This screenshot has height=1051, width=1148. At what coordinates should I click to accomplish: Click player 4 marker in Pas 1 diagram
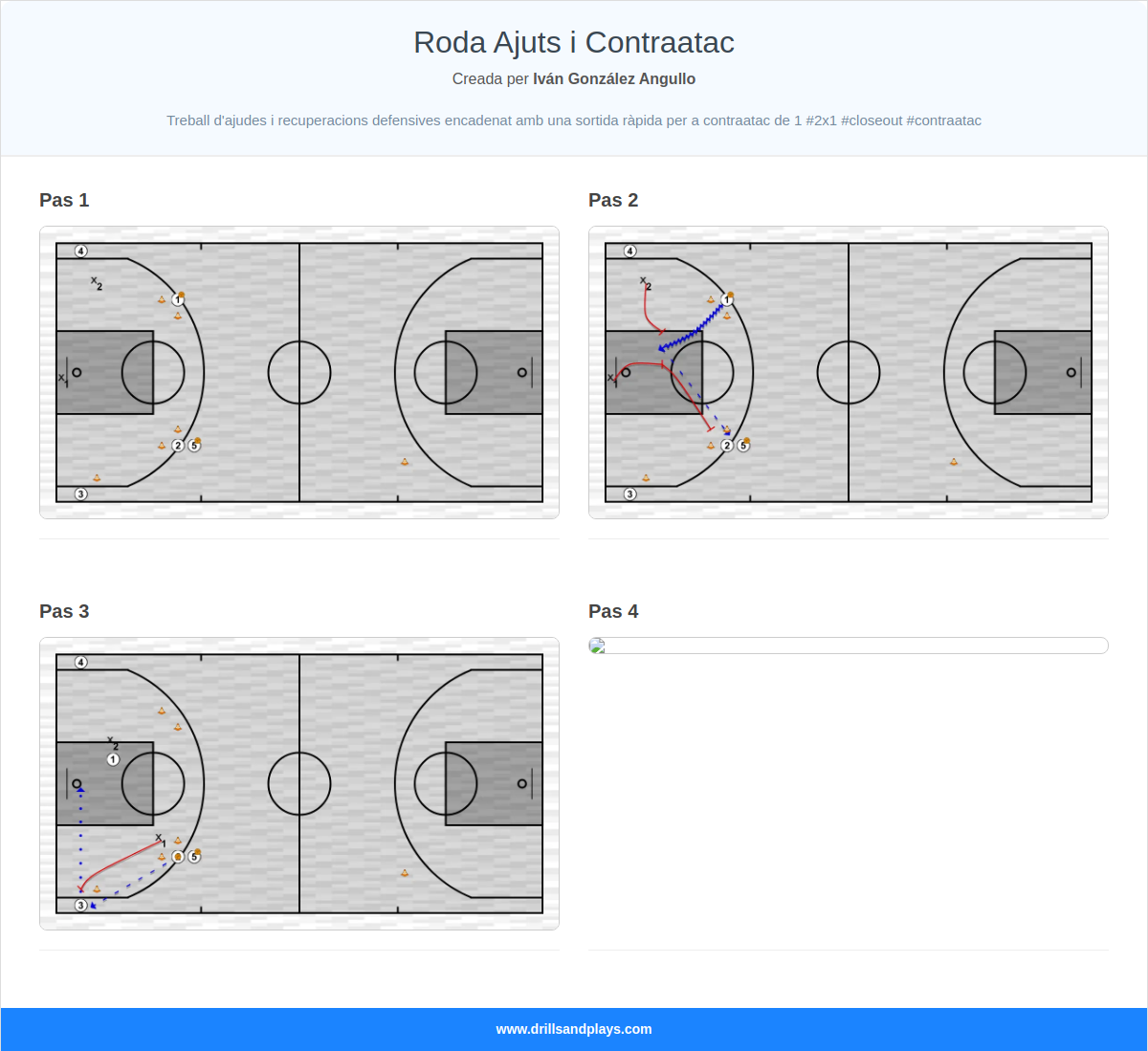(81, 252)
